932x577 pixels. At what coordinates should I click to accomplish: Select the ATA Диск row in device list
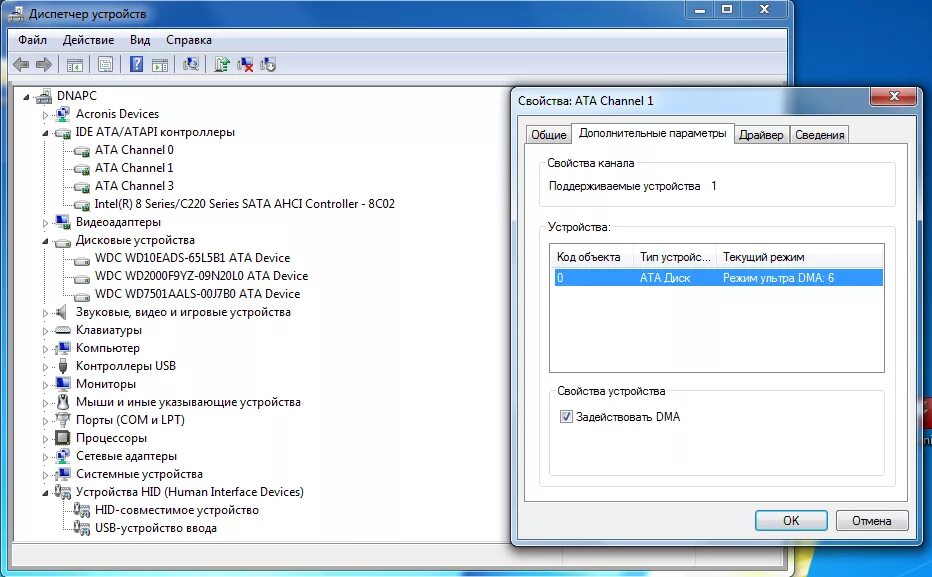point(718,278)
